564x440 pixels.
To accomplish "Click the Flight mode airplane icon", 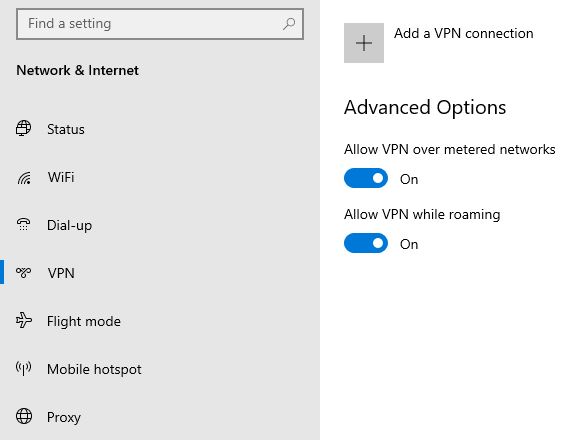I will tap(24, 320).
